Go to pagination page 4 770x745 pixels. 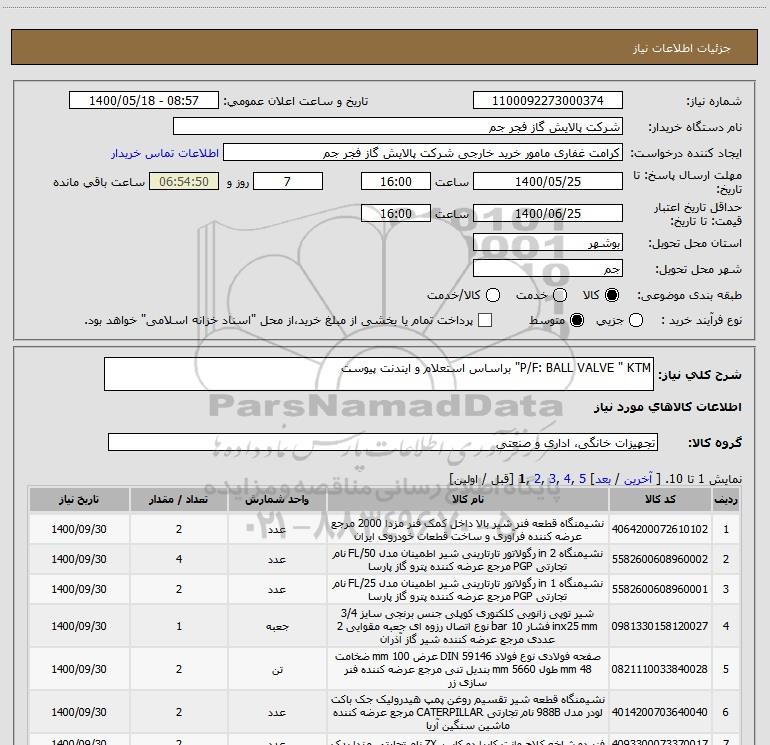tap(568, 478)
